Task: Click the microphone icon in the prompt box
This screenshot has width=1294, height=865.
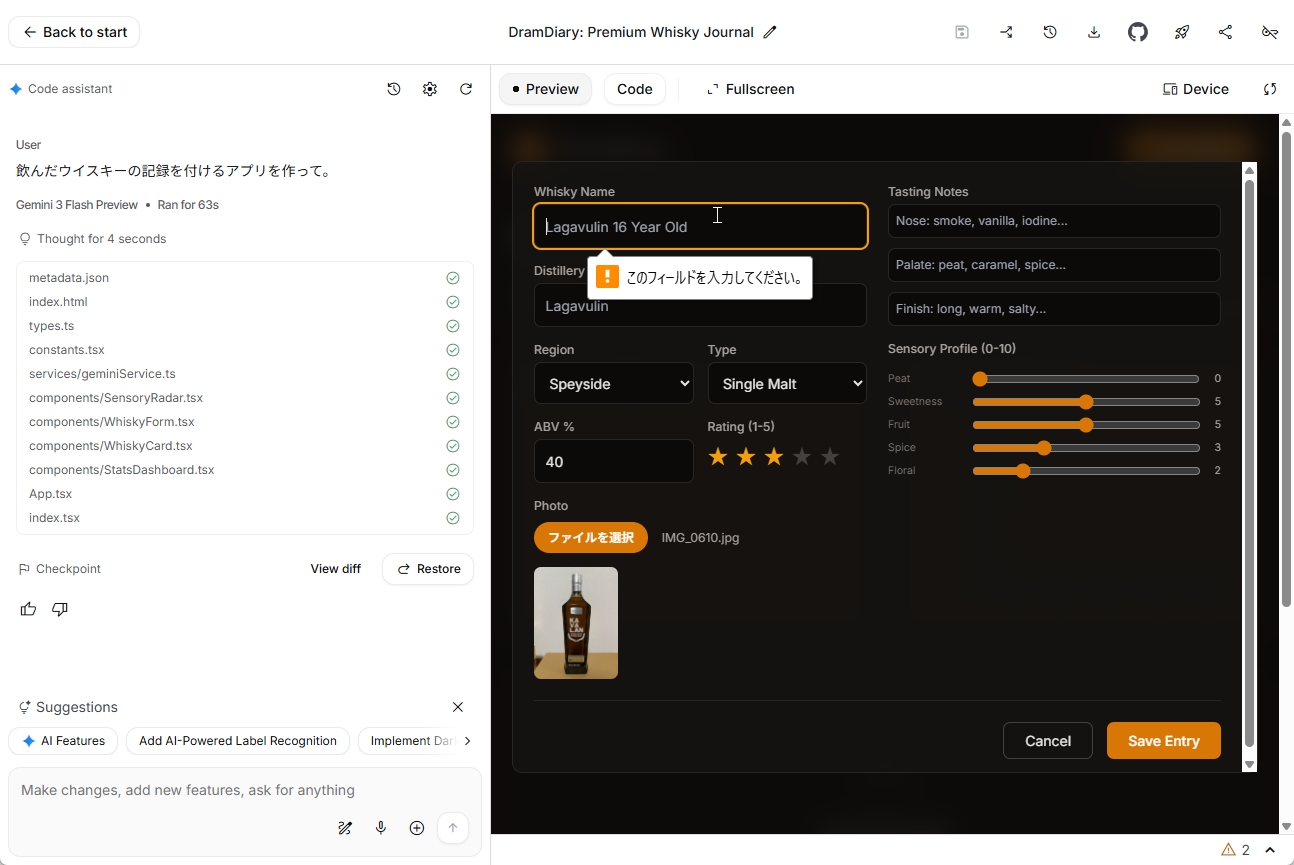Action: [x=381, y=828]
